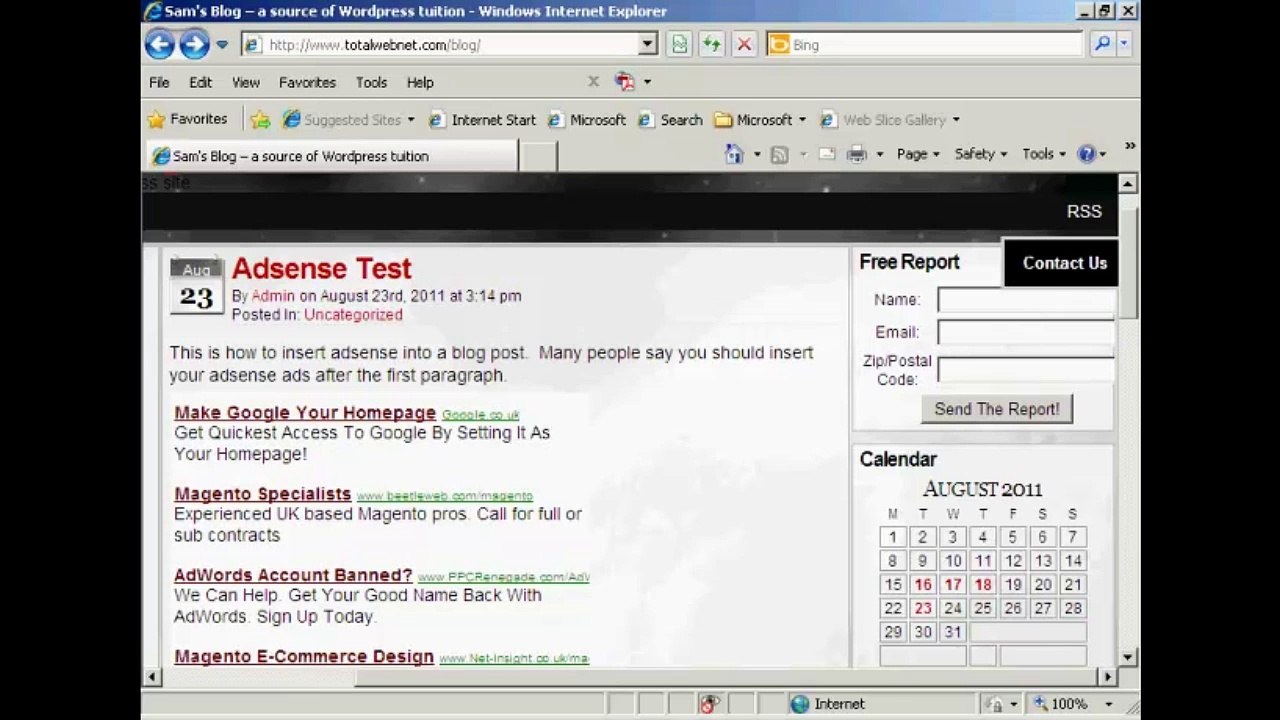The height and width of the screenshot is (720, 1280).
Task: Click the Home icon in the command bar
Action: pos(735,154)
